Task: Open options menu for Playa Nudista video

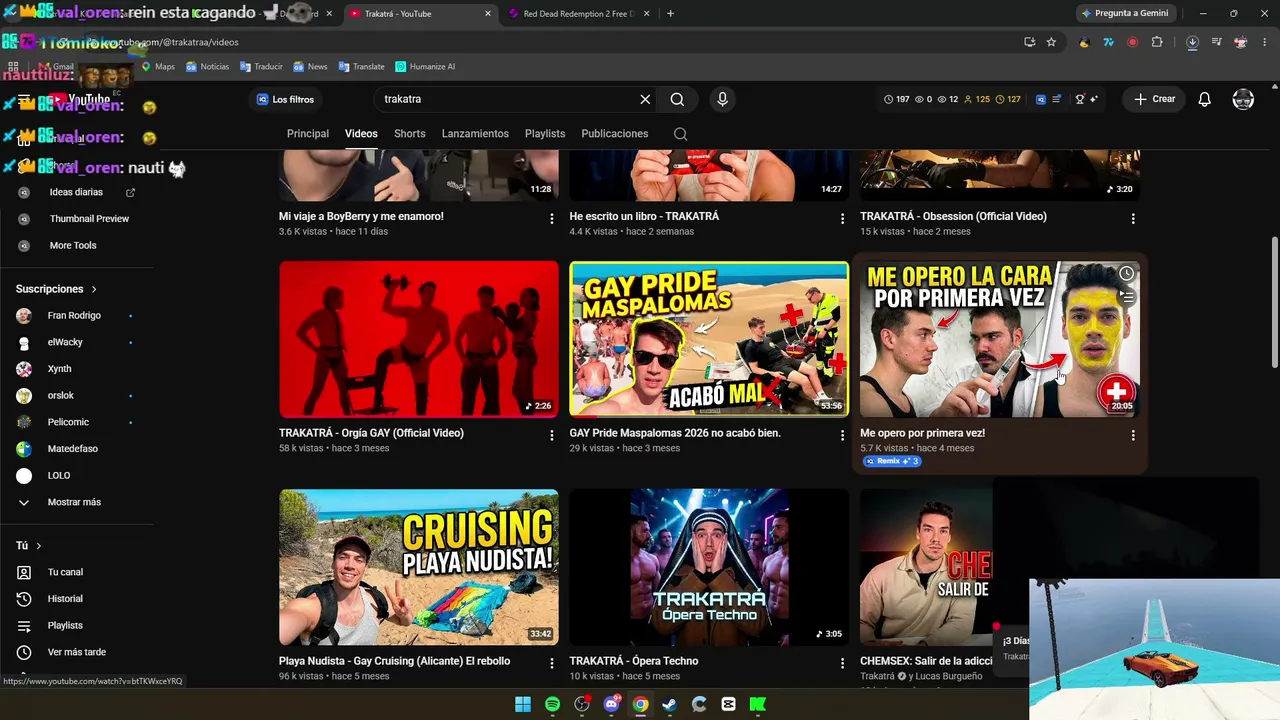Action: (551, 663)
